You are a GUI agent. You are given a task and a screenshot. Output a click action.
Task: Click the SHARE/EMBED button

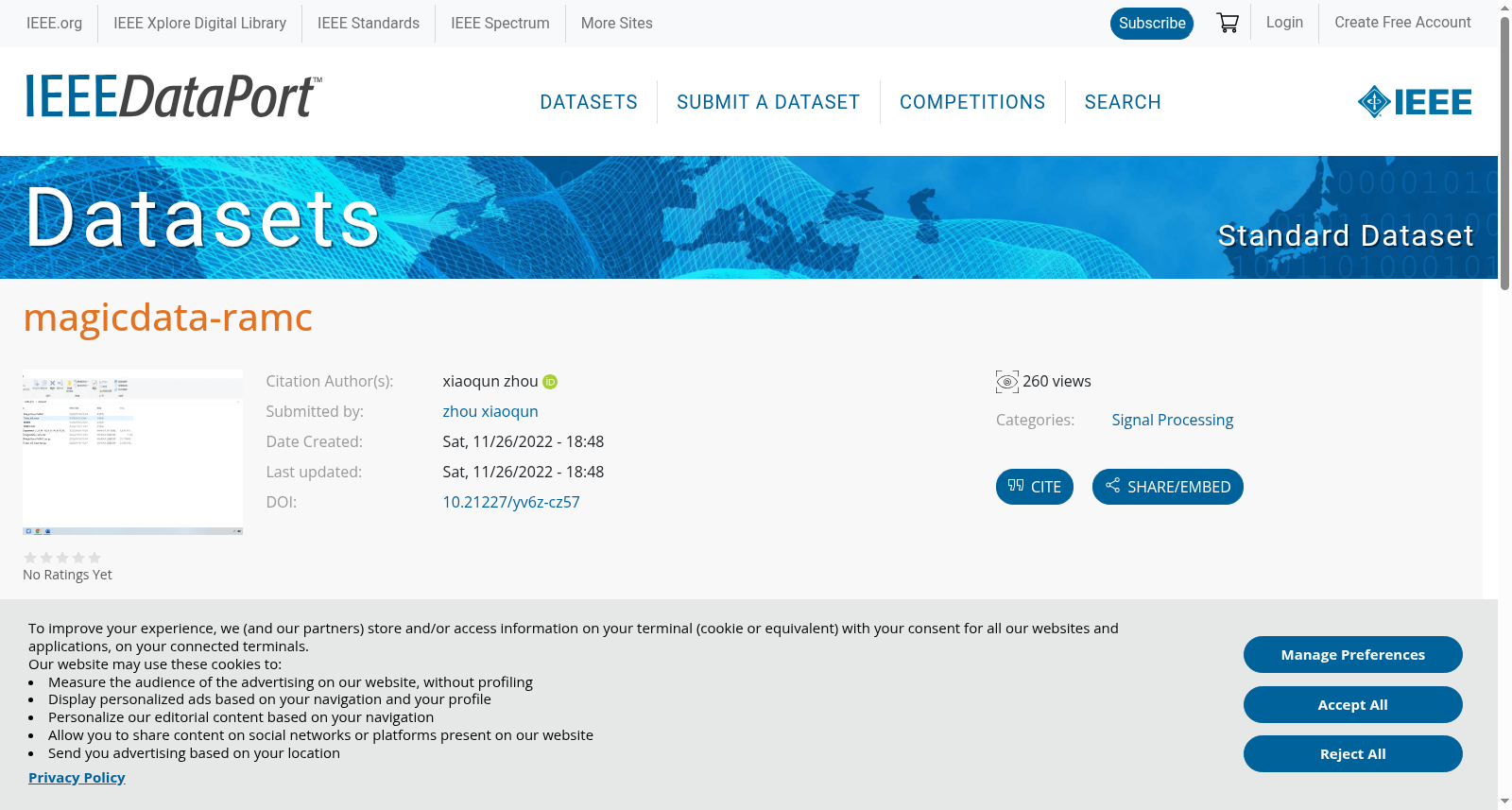[x=1168, y=487]
